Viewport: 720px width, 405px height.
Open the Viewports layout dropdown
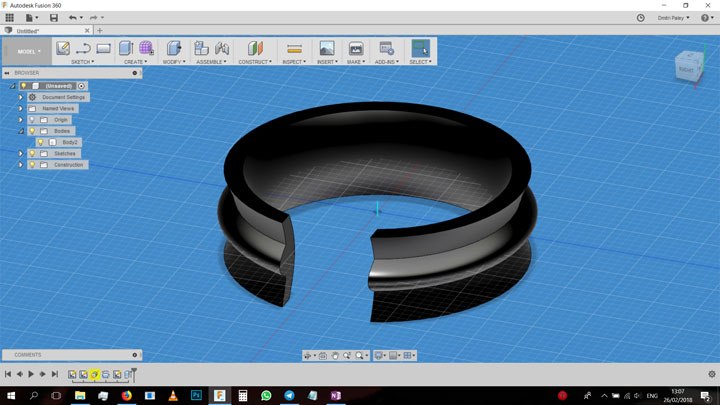[409, 355]
